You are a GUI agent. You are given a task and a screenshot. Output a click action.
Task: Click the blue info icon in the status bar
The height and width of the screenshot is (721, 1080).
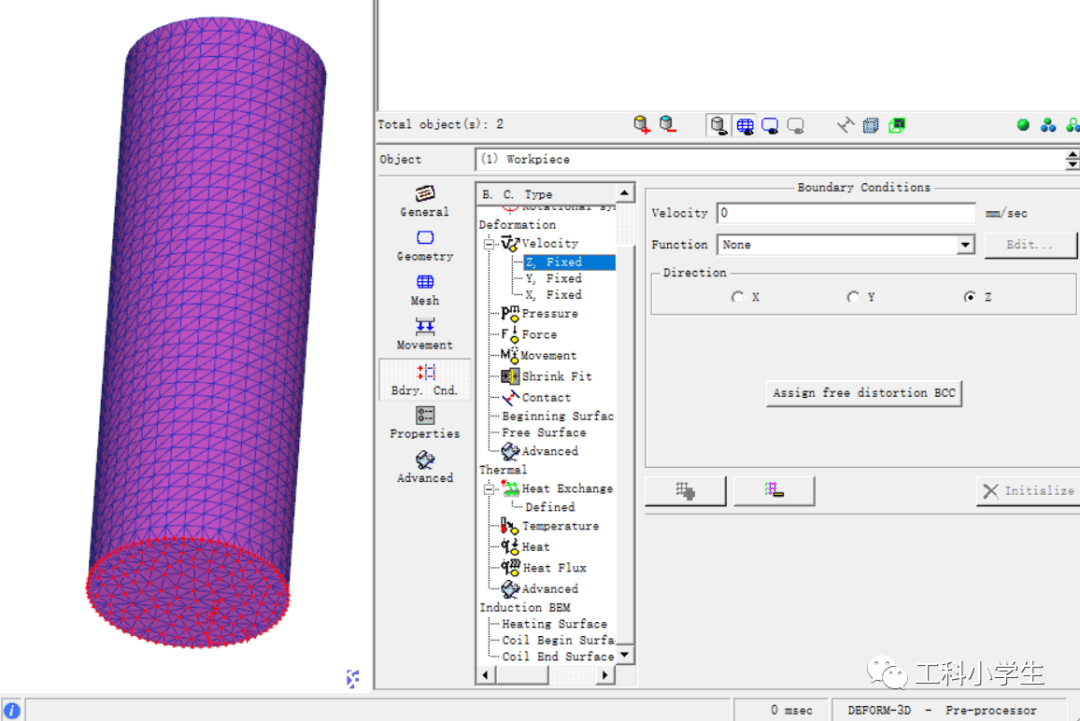pyautogui.click(x=12, y=711)
